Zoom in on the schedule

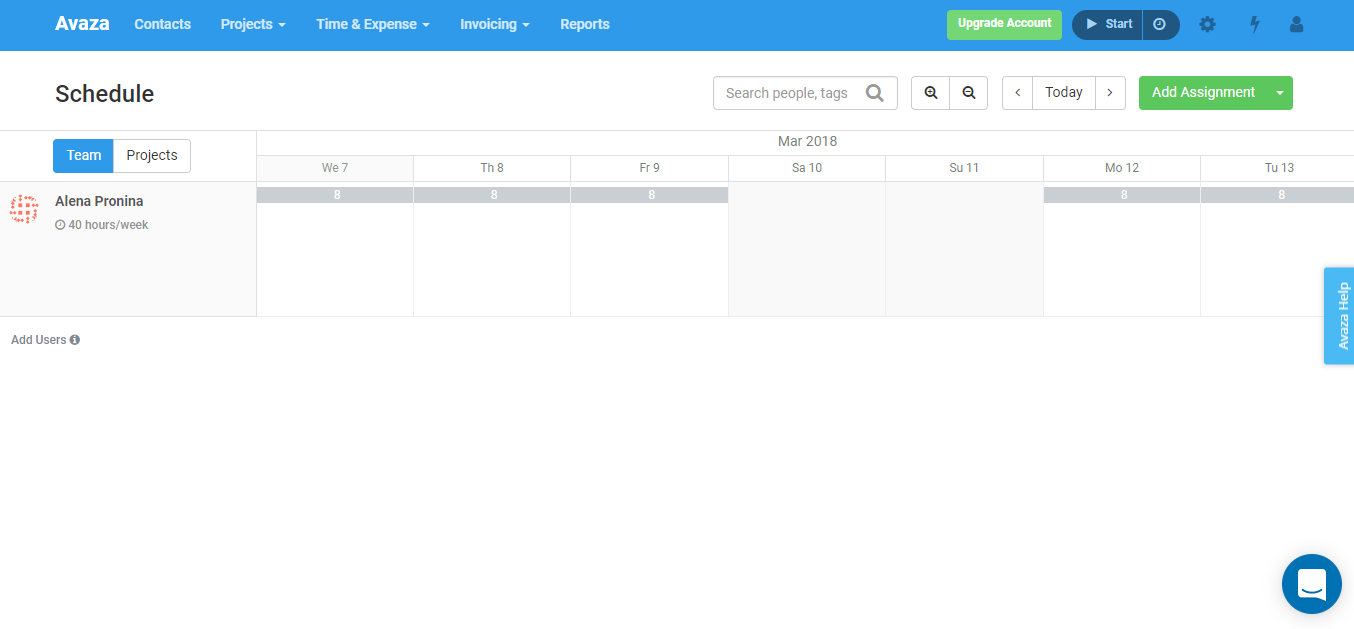click(x=930, y=93)
